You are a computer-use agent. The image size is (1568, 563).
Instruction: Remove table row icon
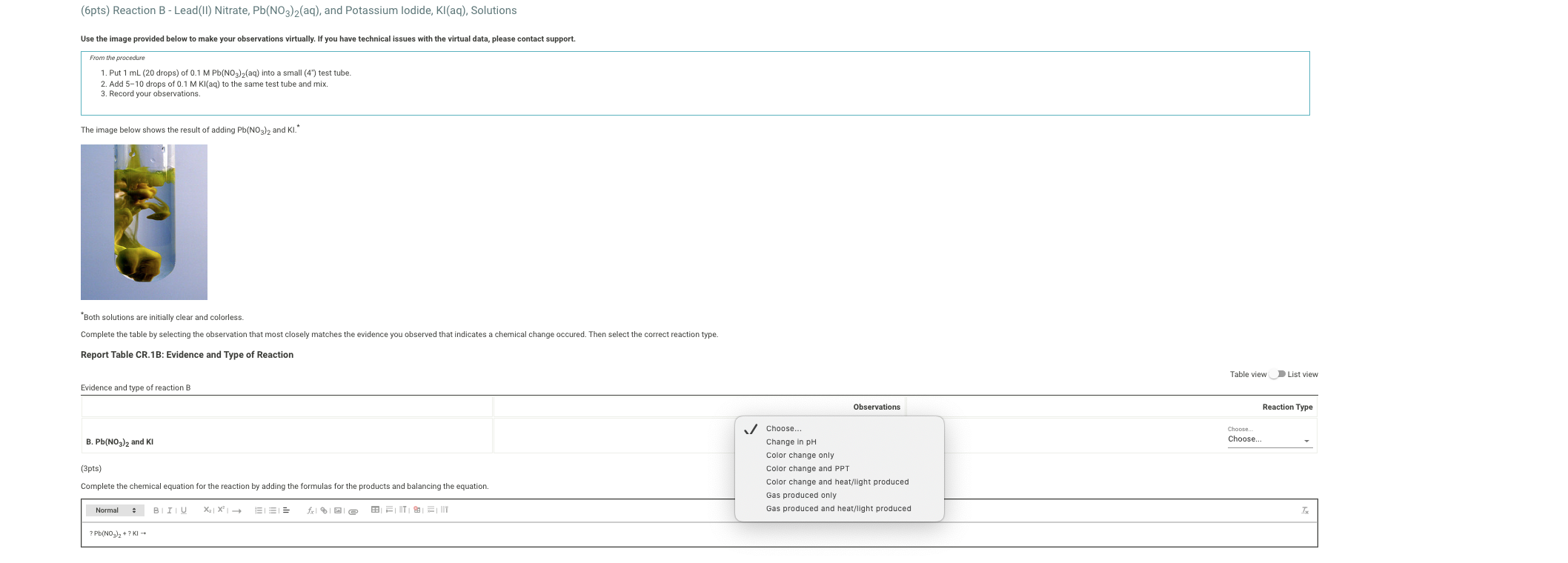431,510
